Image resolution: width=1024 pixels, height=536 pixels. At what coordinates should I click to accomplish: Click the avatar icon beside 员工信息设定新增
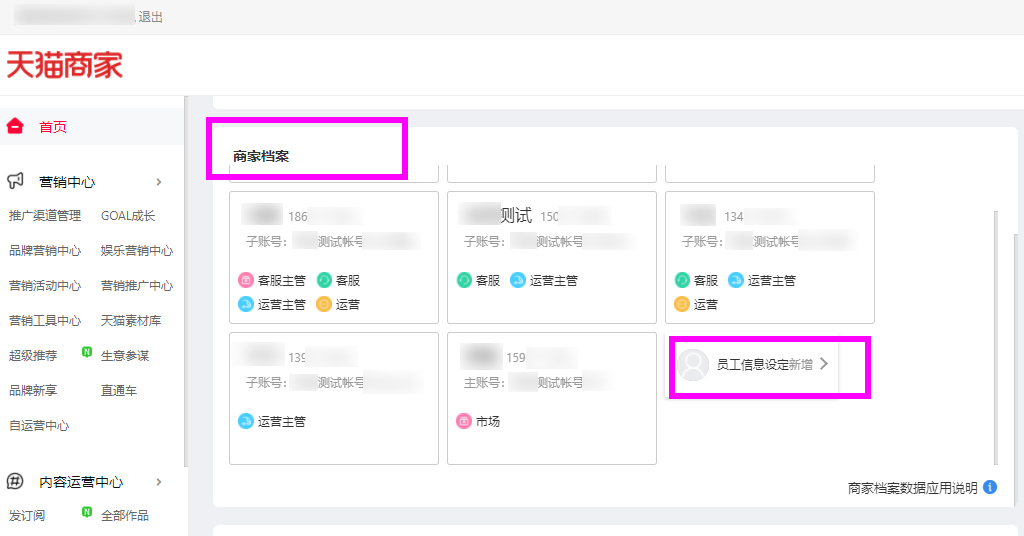pyautogui.click(x=693, y=364)
